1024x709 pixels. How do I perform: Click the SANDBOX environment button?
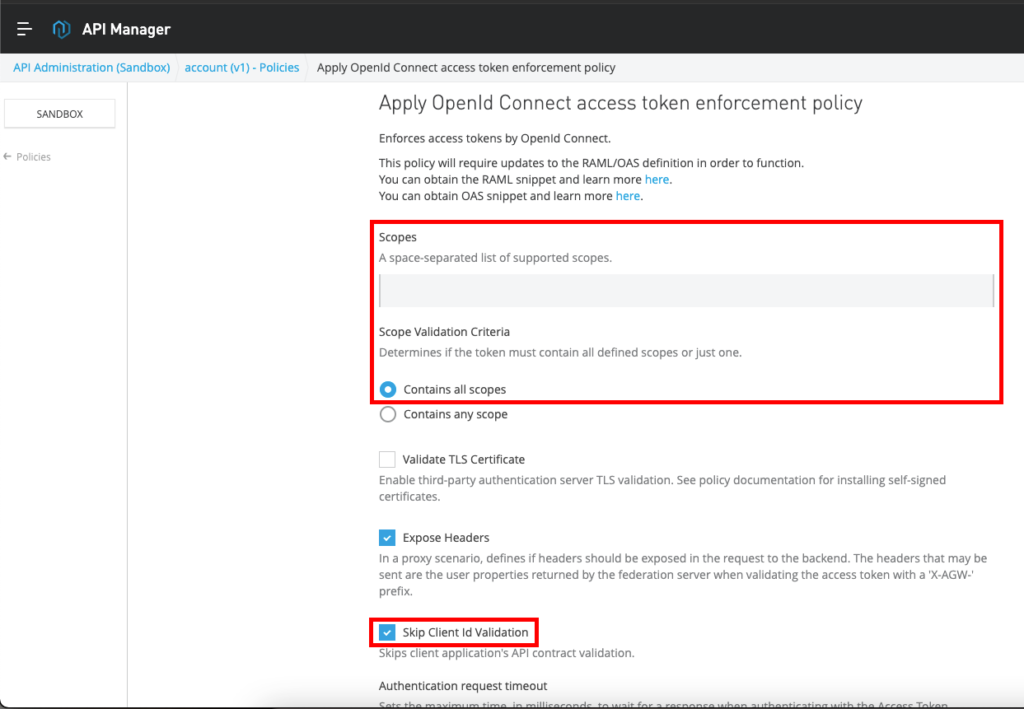click(60, 114)
